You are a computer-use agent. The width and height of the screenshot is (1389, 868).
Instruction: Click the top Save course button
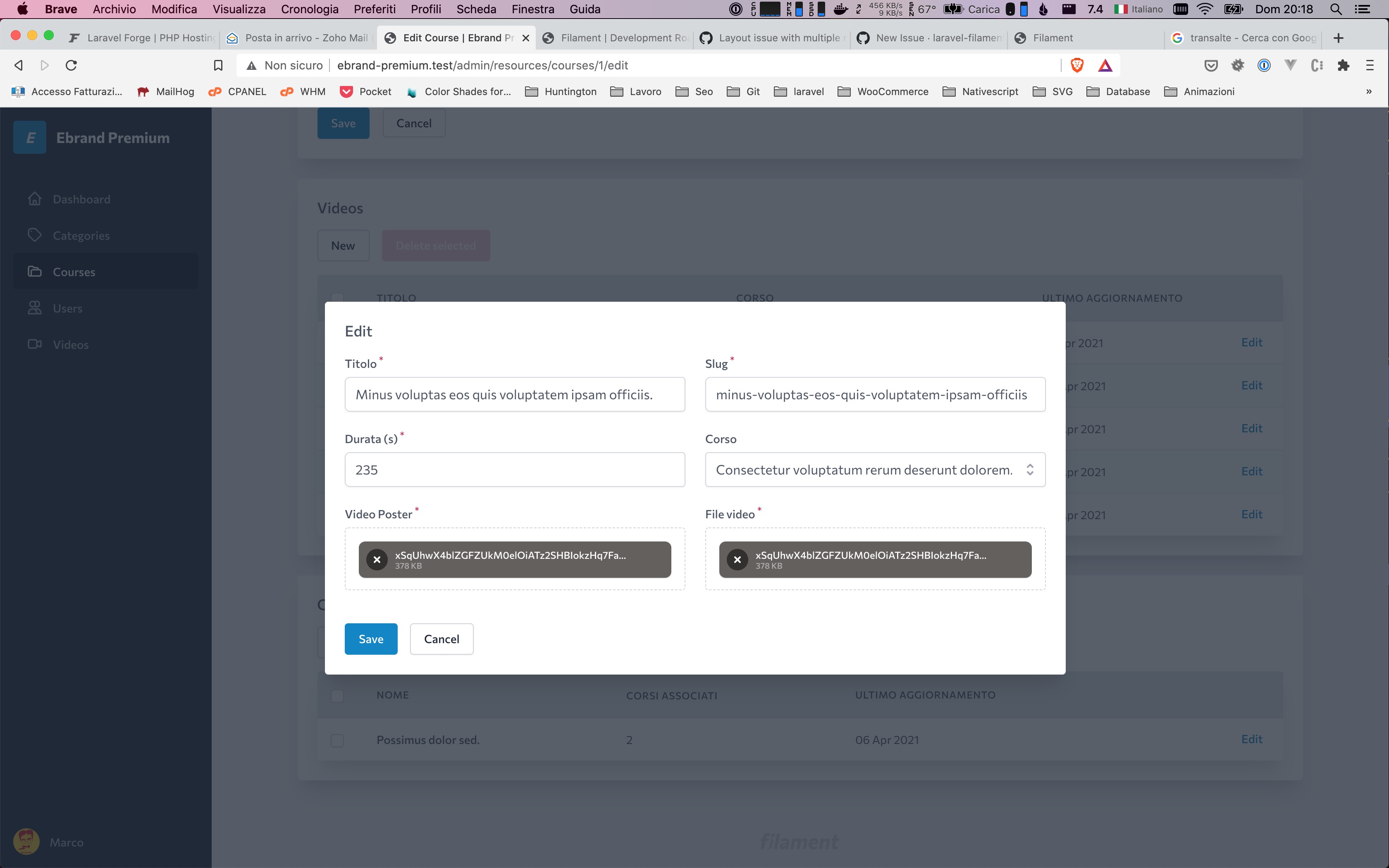coord(343,123)
